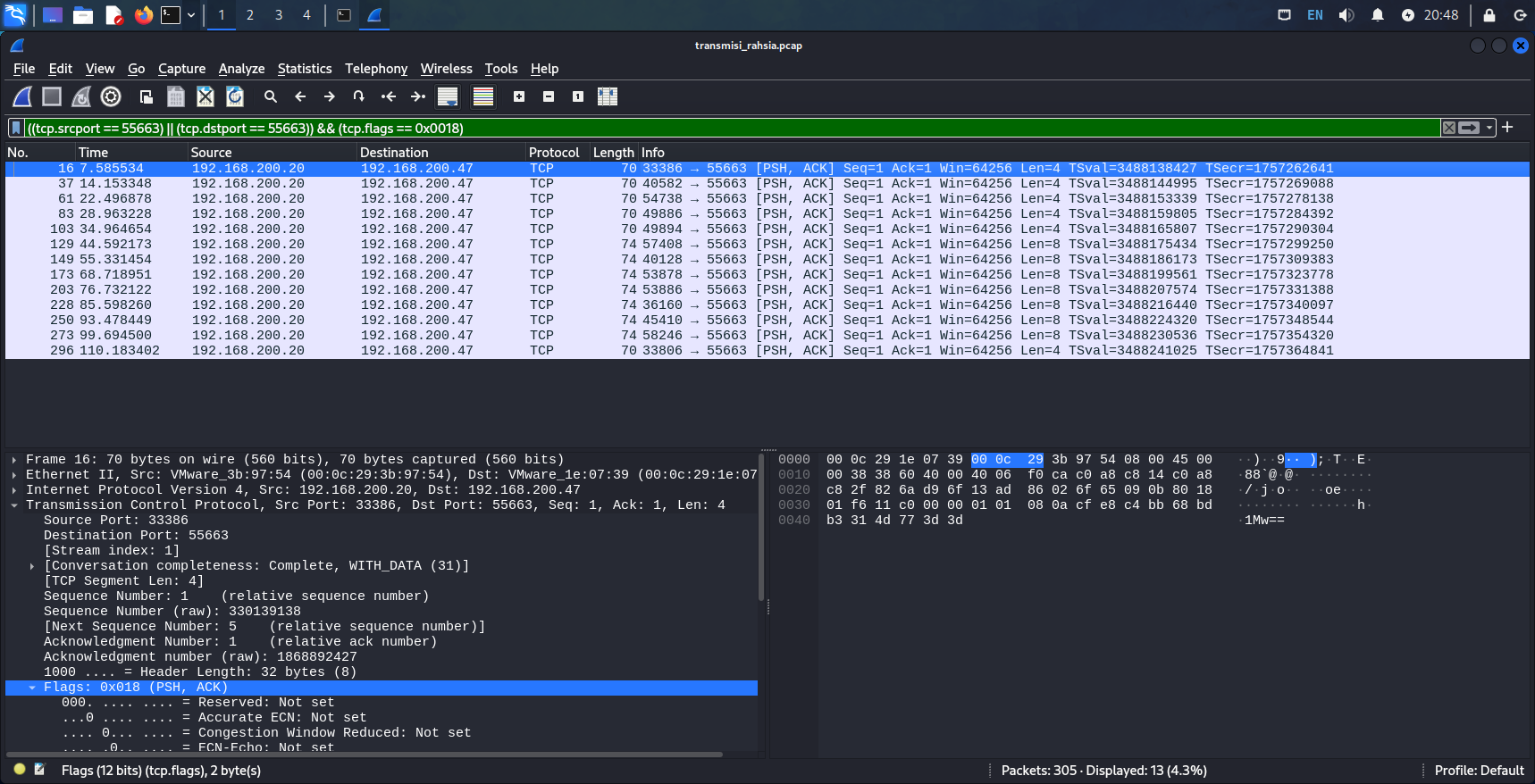Click the Start capturing packets shark fin icon
This screenshot has width=1535, height=784.
[22, 96]
